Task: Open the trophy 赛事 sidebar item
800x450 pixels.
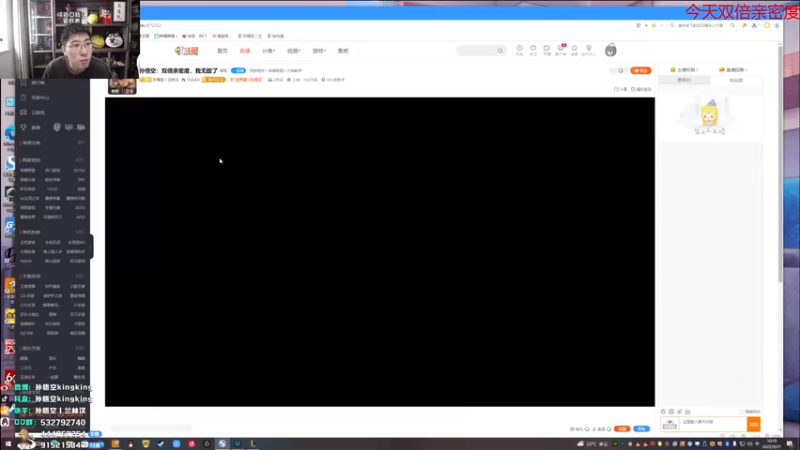Action: [35, 128]
